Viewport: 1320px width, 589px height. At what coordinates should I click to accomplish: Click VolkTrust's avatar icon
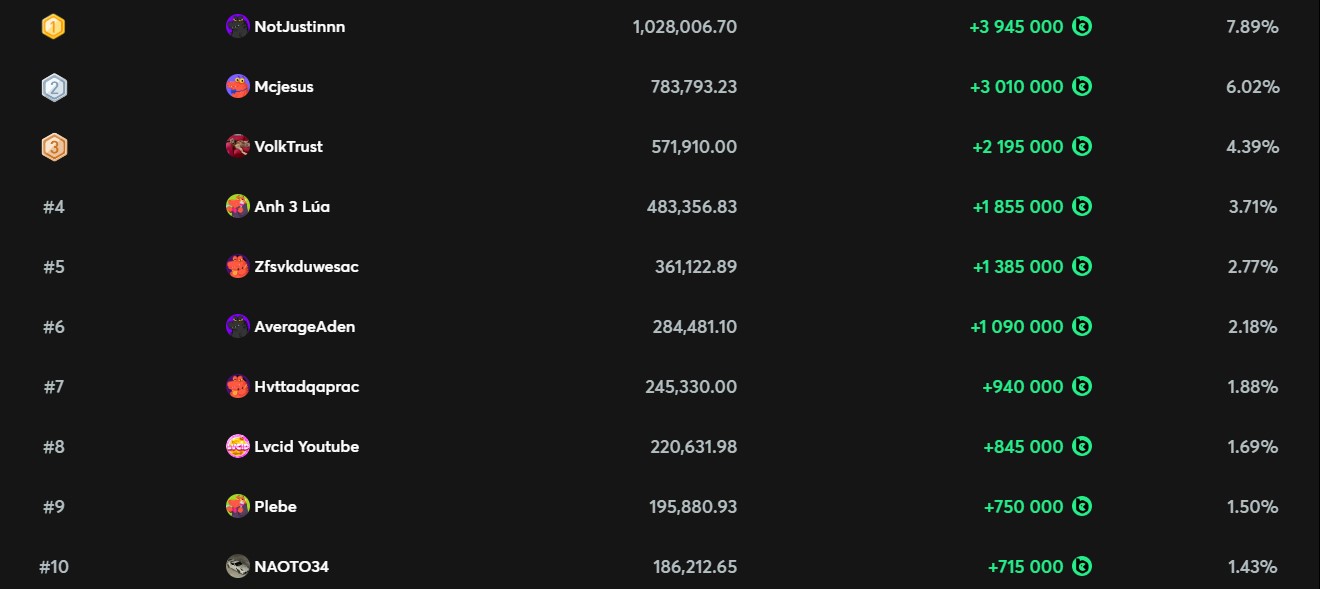coord(237,147)
